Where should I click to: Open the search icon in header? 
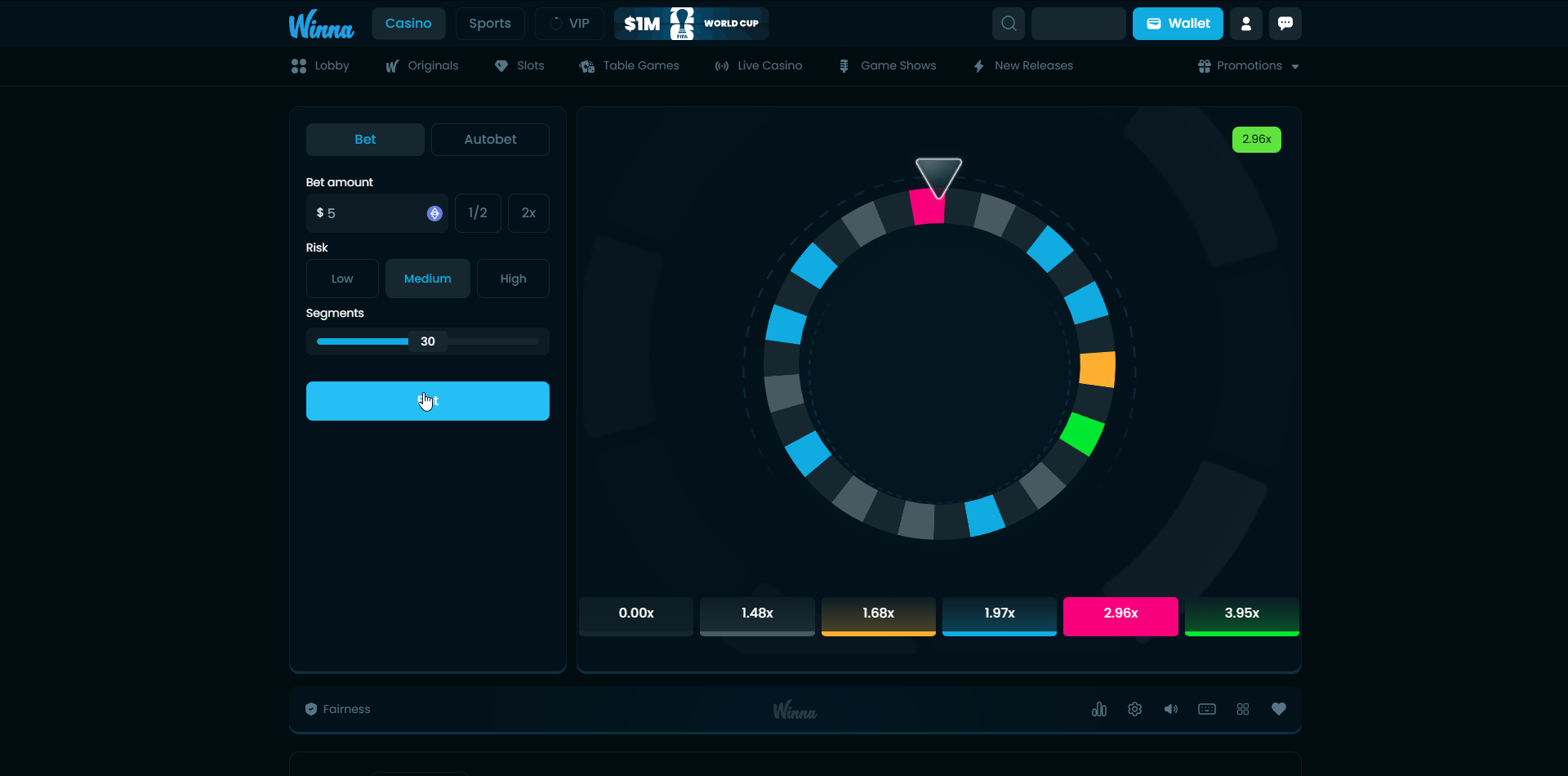click(1009, 24)
